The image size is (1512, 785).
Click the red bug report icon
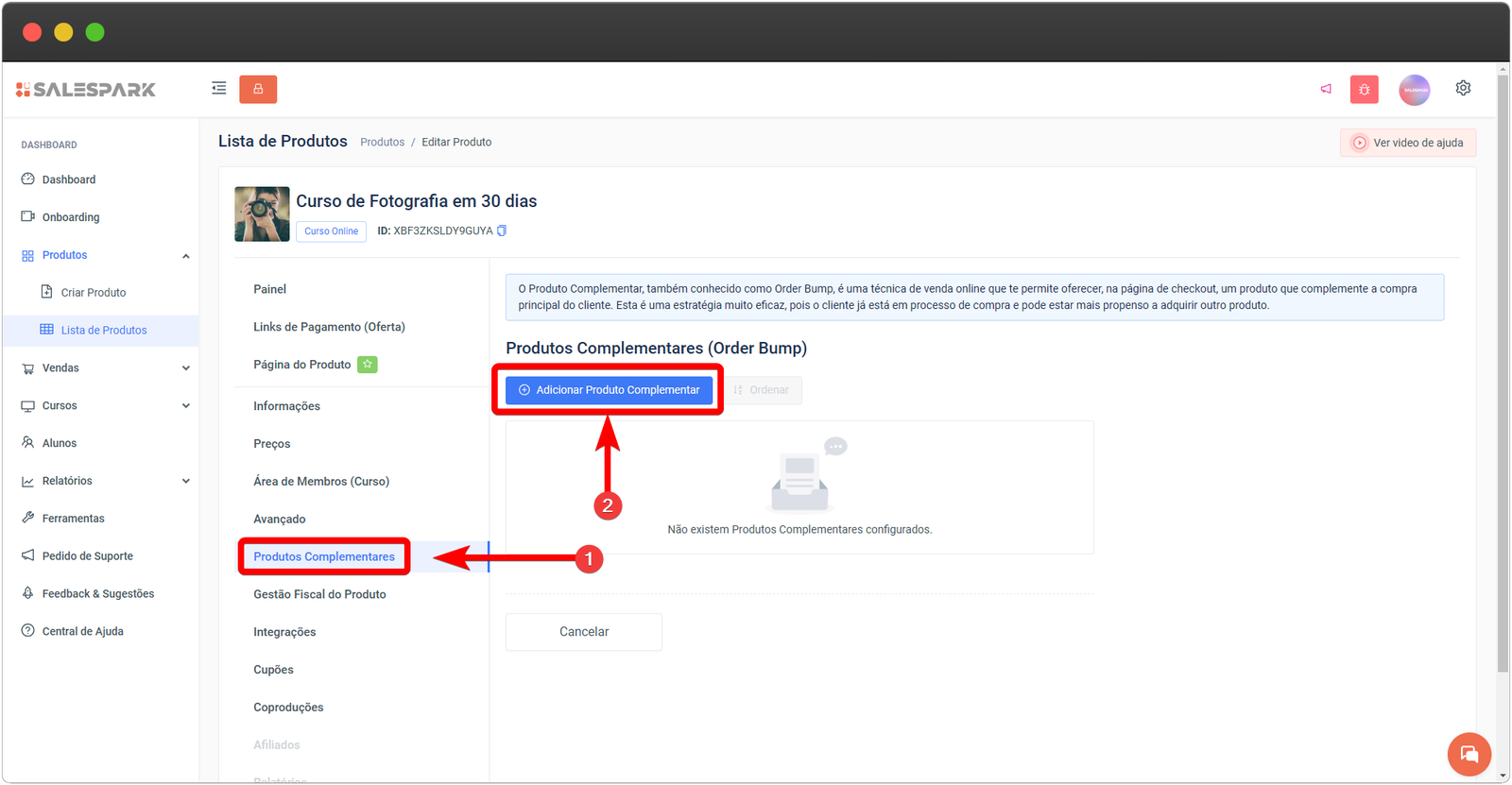point(1364,89)
